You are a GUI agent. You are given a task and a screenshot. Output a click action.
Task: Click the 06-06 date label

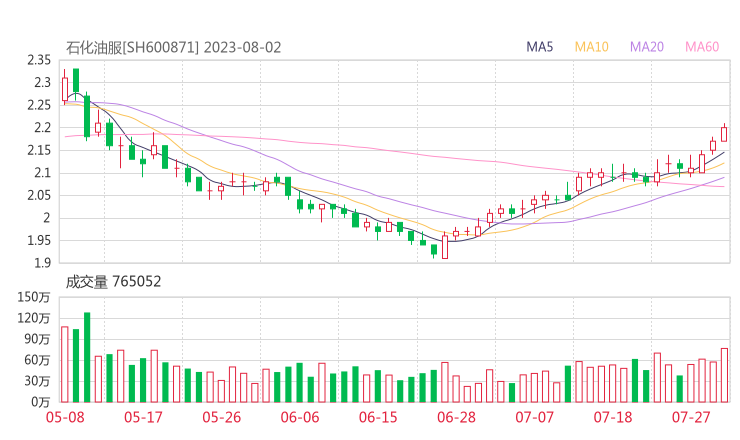click(x=300, y=417)
